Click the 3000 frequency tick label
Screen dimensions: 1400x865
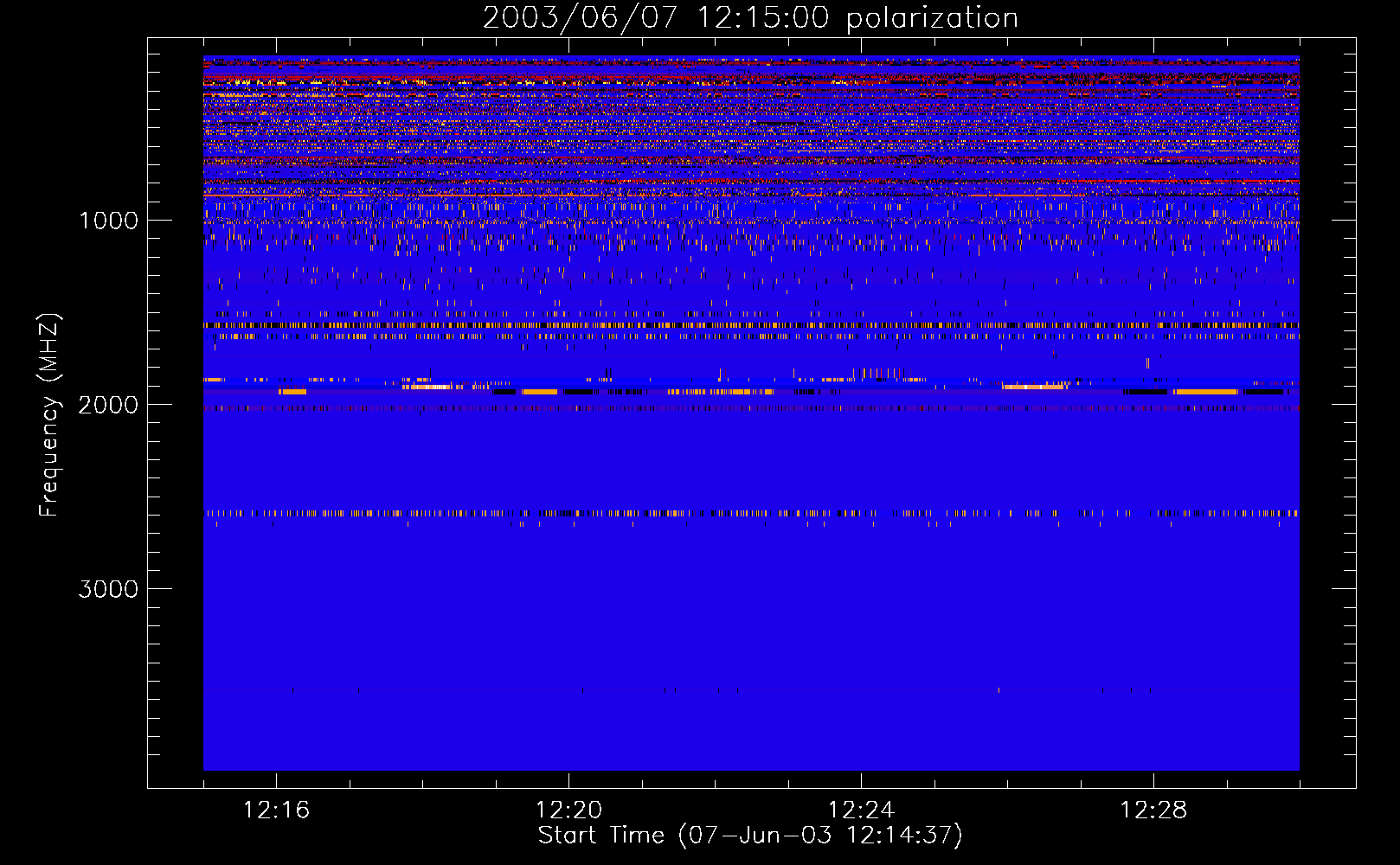pyautogui.click(x=108, y=589)
